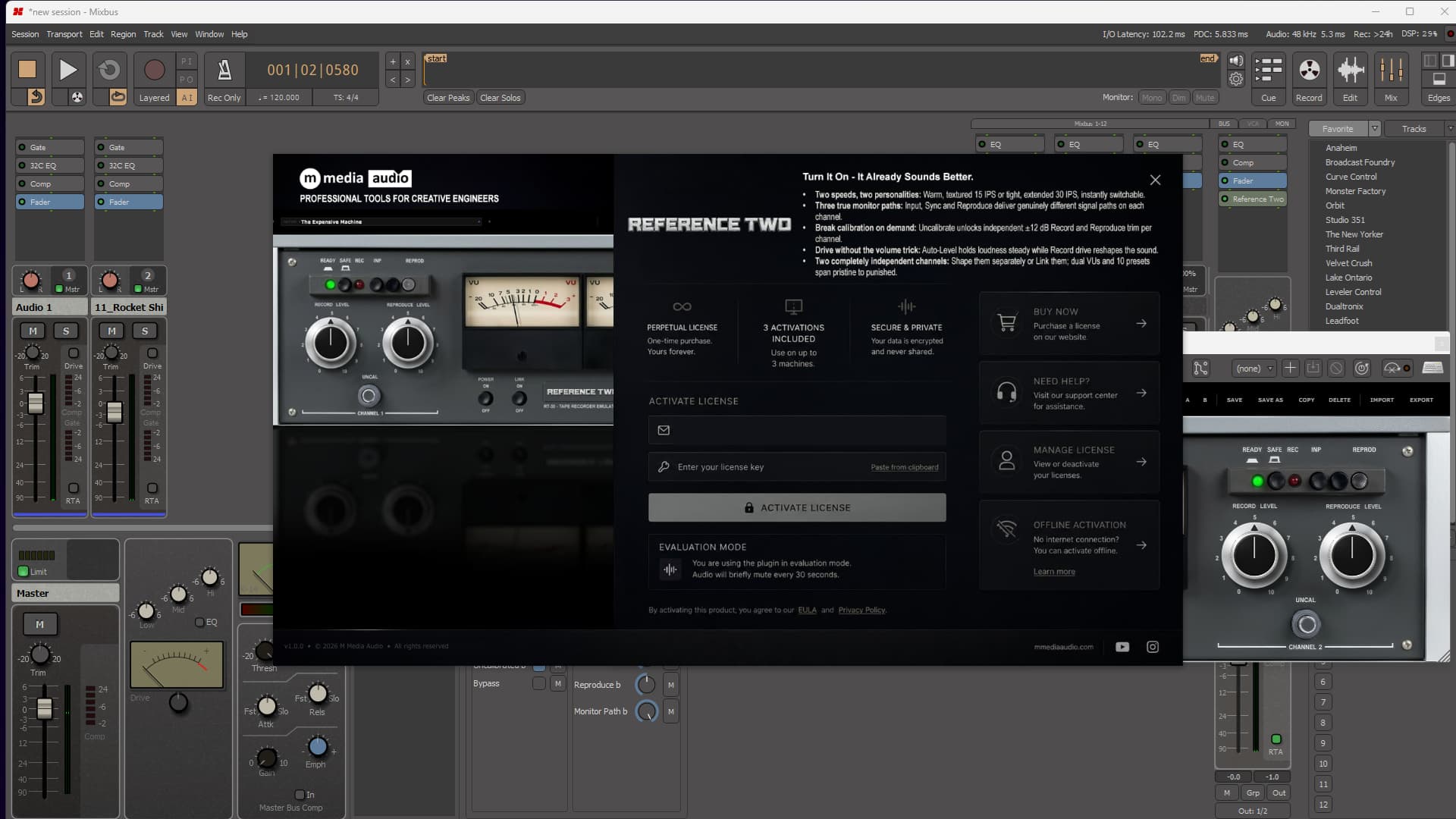
Task: Open the Privacy Policy link
Action: pyautogui.click(x=861, y=610)
